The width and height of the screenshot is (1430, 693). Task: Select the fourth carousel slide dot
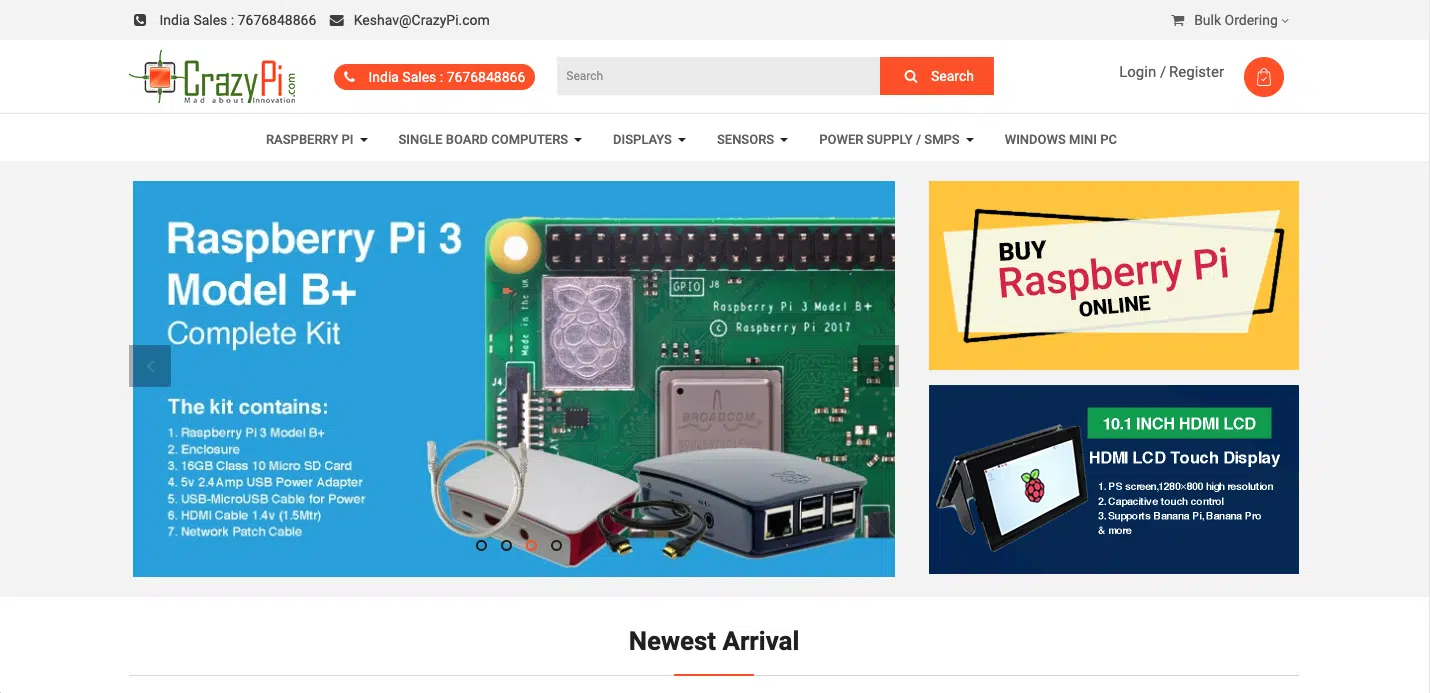557,545
